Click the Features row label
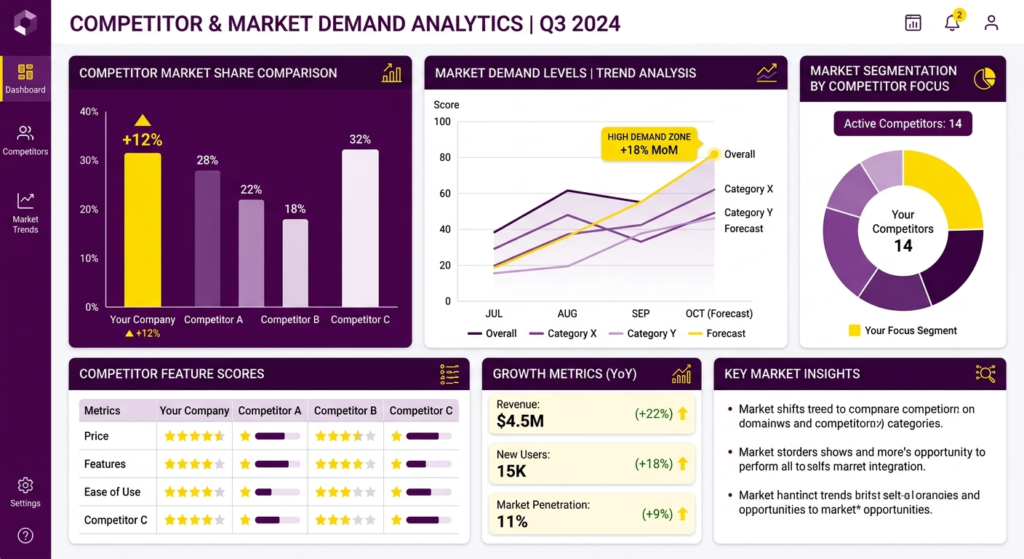Viewport: 1024px width, 559px height. [x=104, y=464]
